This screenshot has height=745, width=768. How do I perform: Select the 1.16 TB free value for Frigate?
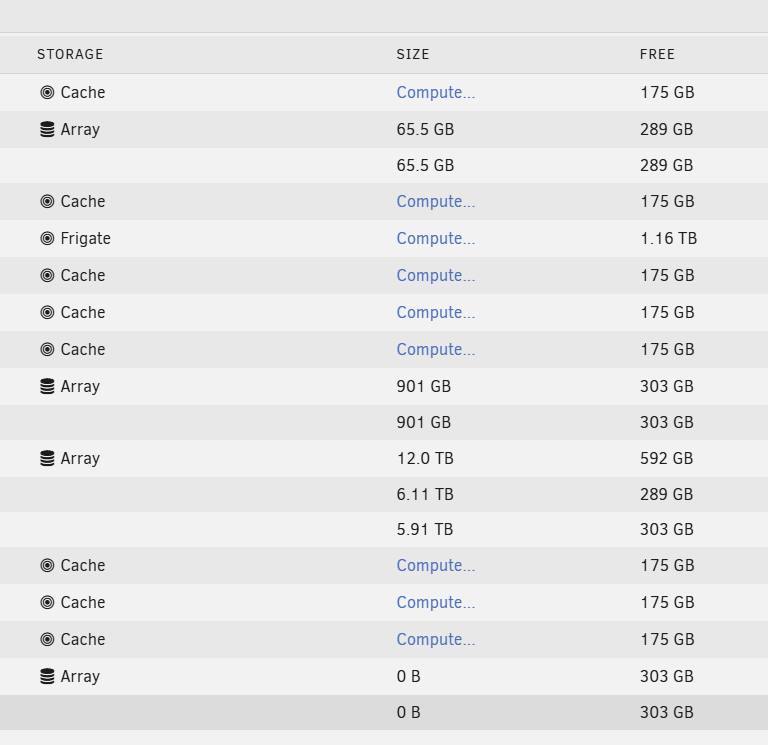tap(669, 239)
